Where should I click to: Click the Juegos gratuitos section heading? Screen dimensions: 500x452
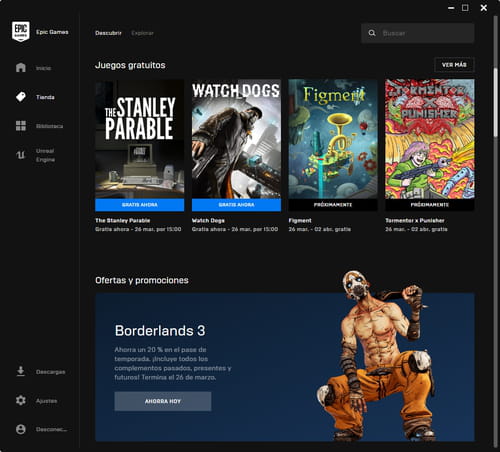[x=130, y=65]
